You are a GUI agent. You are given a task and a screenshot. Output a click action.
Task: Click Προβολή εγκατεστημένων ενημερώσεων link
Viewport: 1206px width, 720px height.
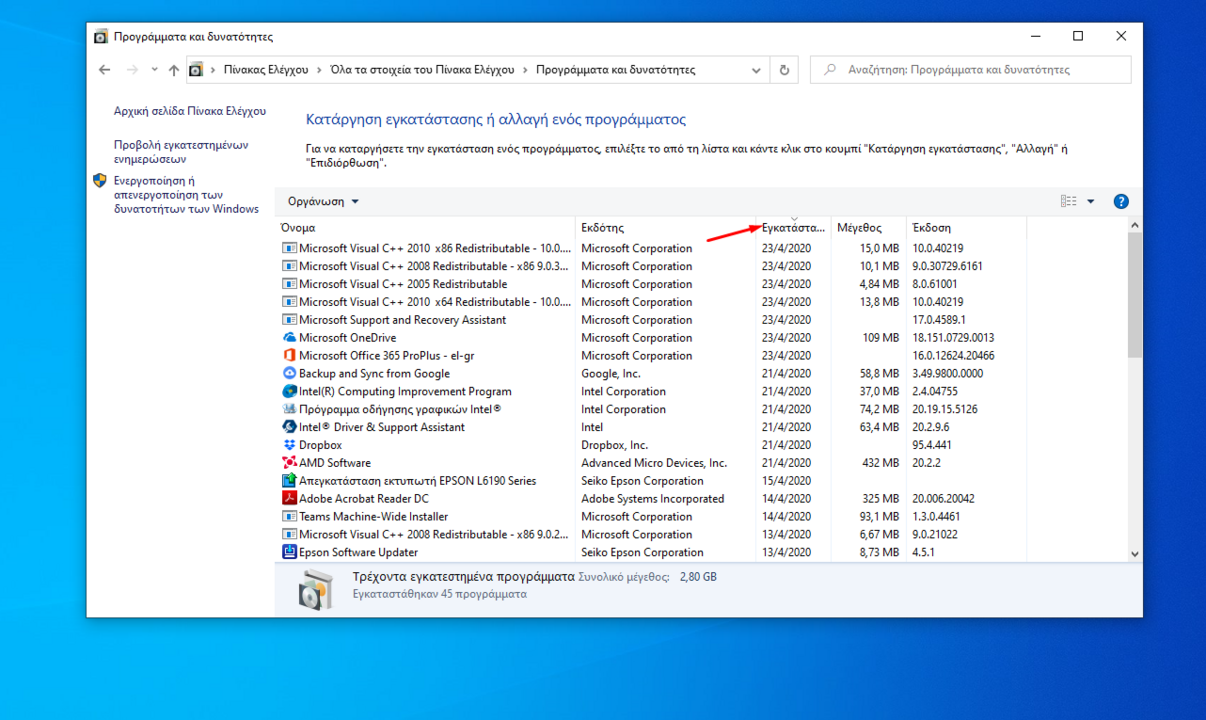point(181,152)
